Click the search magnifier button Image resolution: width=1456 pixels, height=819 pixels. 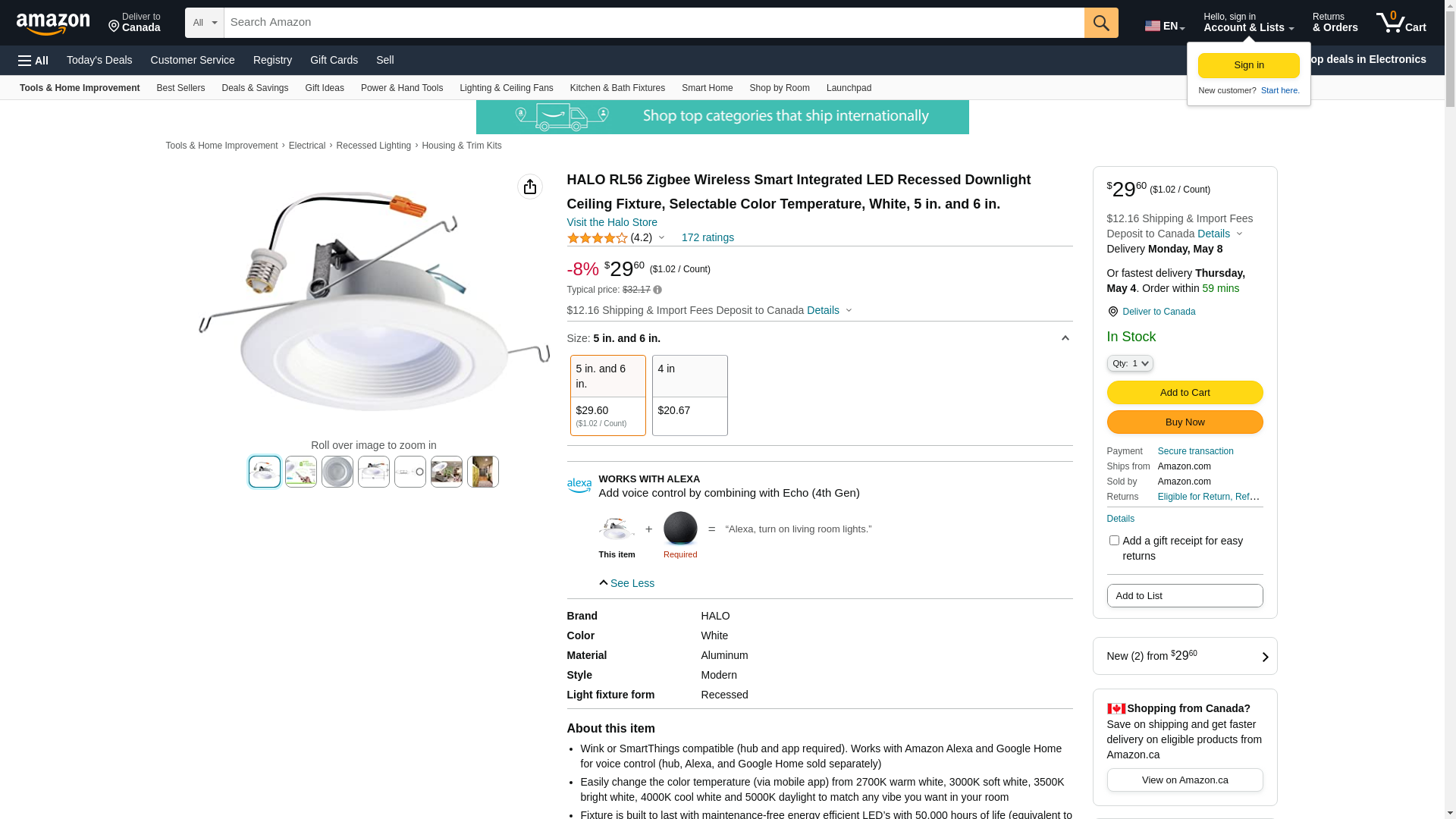point(1101,23)
